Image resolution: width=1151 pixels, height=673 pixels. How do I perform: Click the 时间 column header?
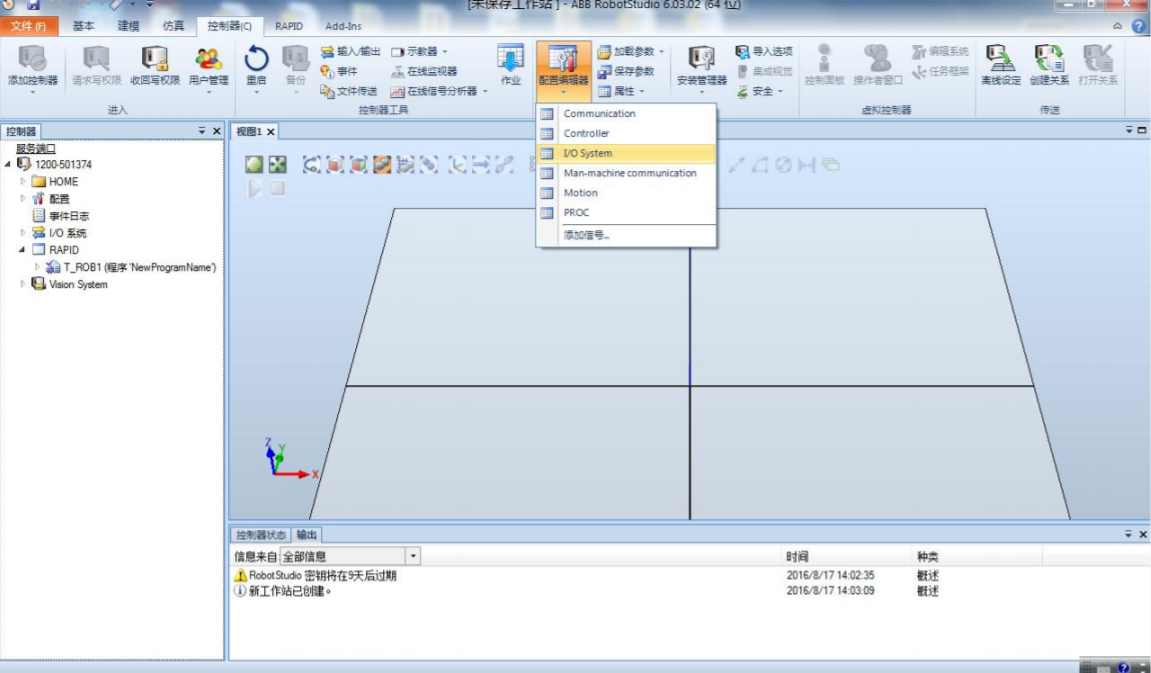(797, 556)
